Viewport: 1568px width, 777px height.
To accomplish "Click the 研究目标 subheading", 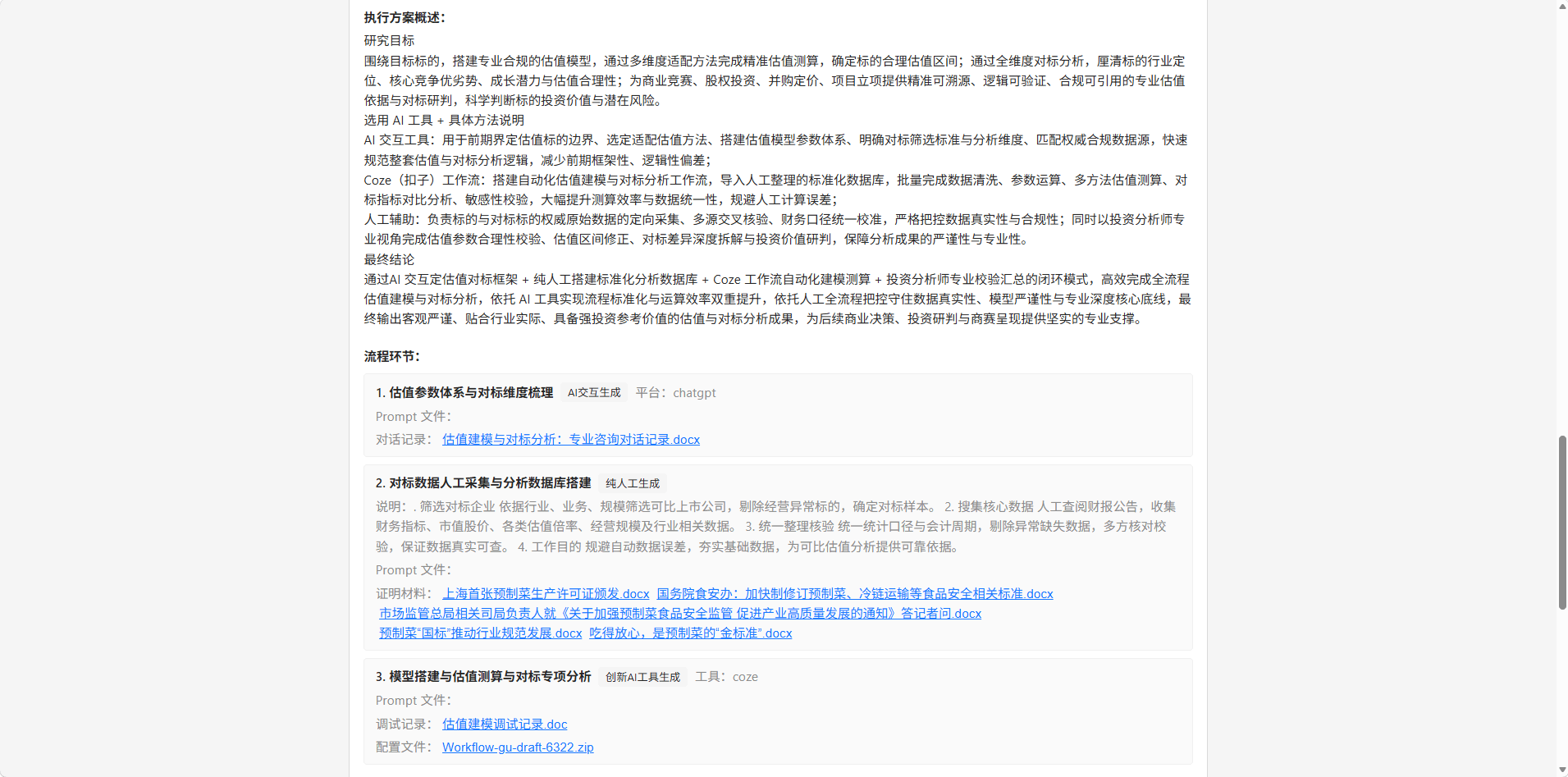I will point(390,41).
